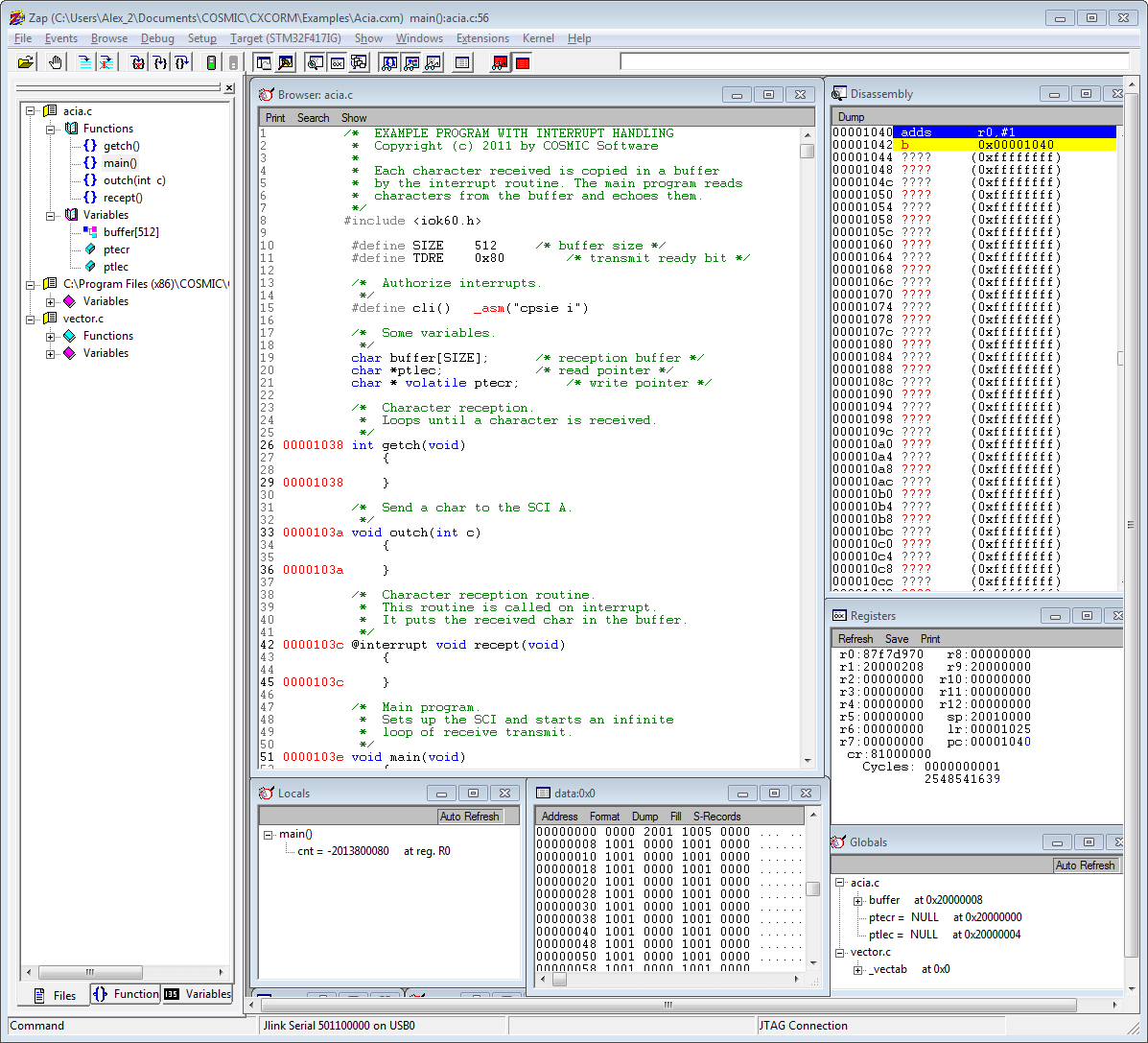Expand the _vectab entry in Globals
The height and width of the screenshot is (1043, 1148).
pyautogui.click(x=857, y=970)
